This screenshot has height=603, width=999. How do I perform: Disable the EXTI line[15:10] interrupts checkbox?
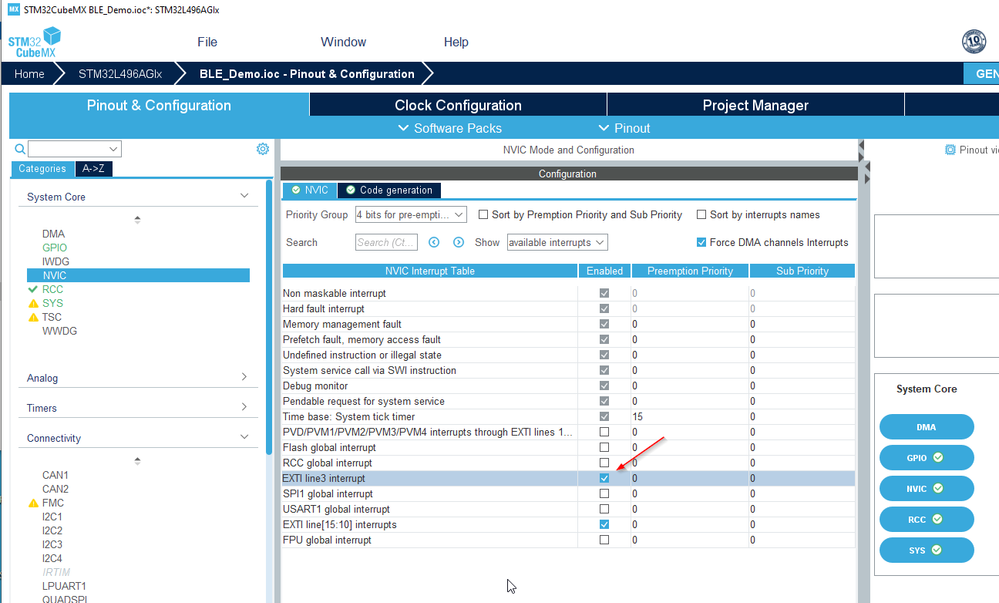[604, 525]
